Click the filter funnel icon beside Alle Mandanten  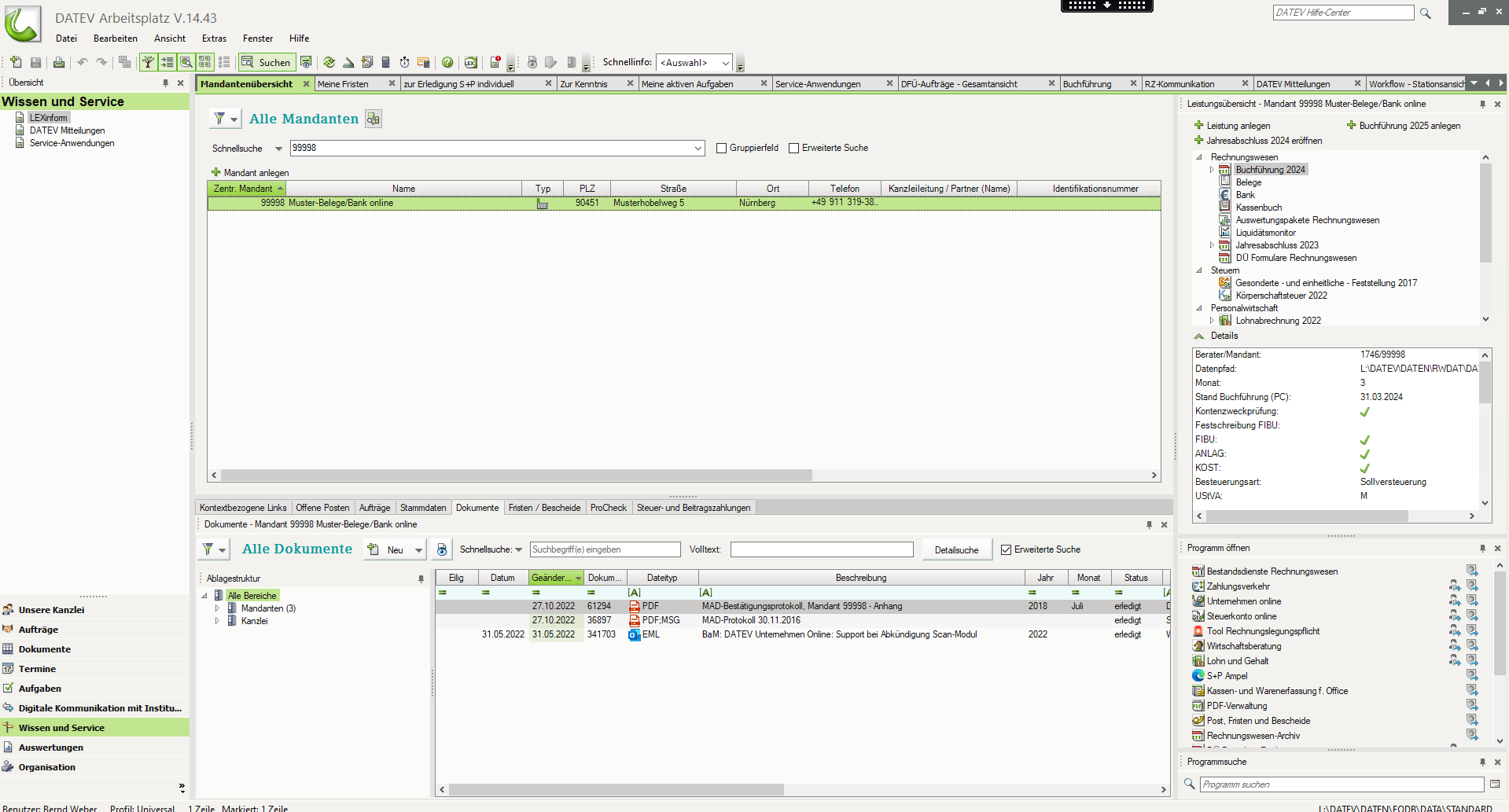click(220, 119)
